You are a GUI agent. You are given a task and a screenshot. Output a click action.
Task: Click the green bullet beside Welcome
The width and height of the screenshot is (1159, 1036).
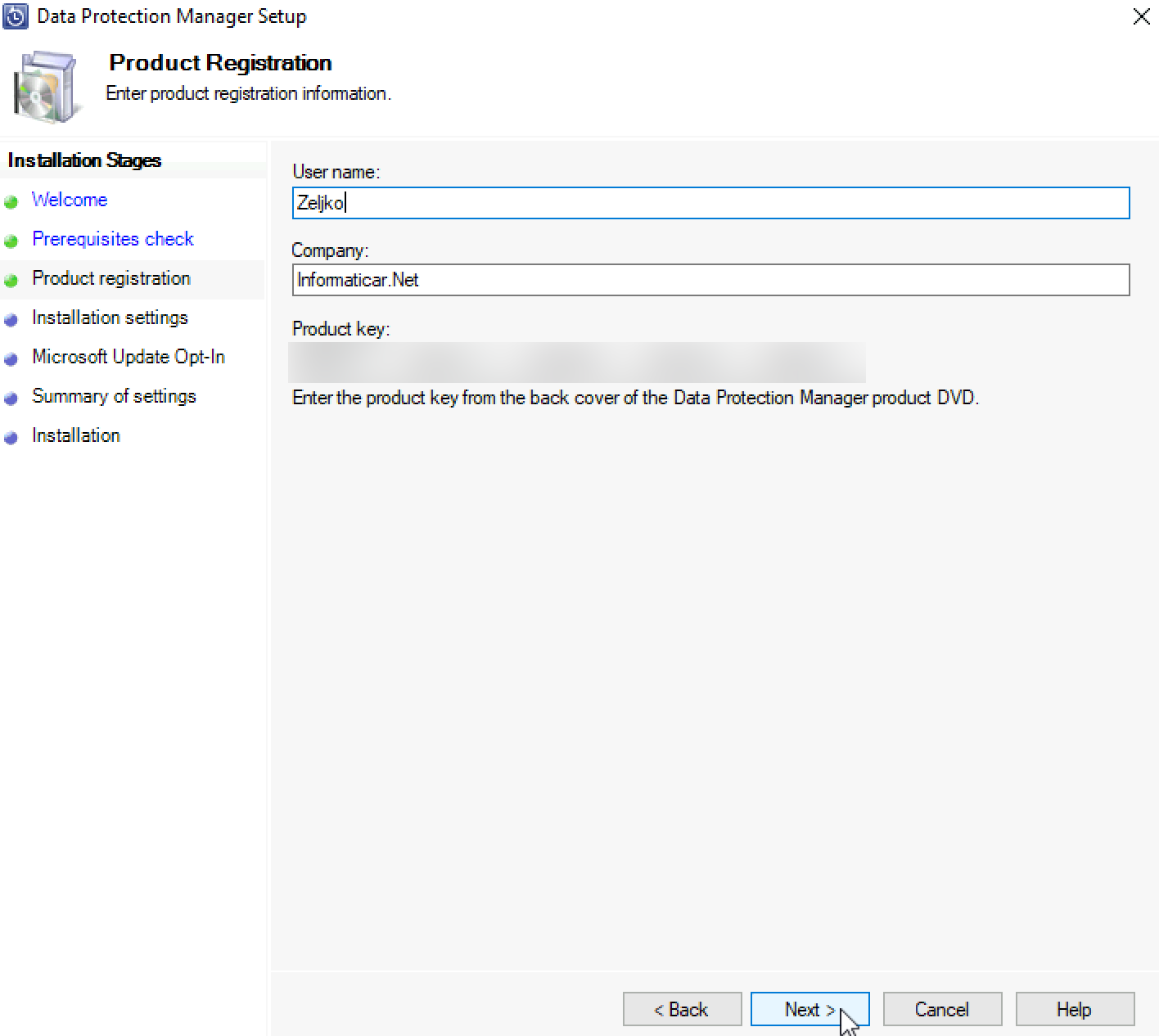[11, 201]
